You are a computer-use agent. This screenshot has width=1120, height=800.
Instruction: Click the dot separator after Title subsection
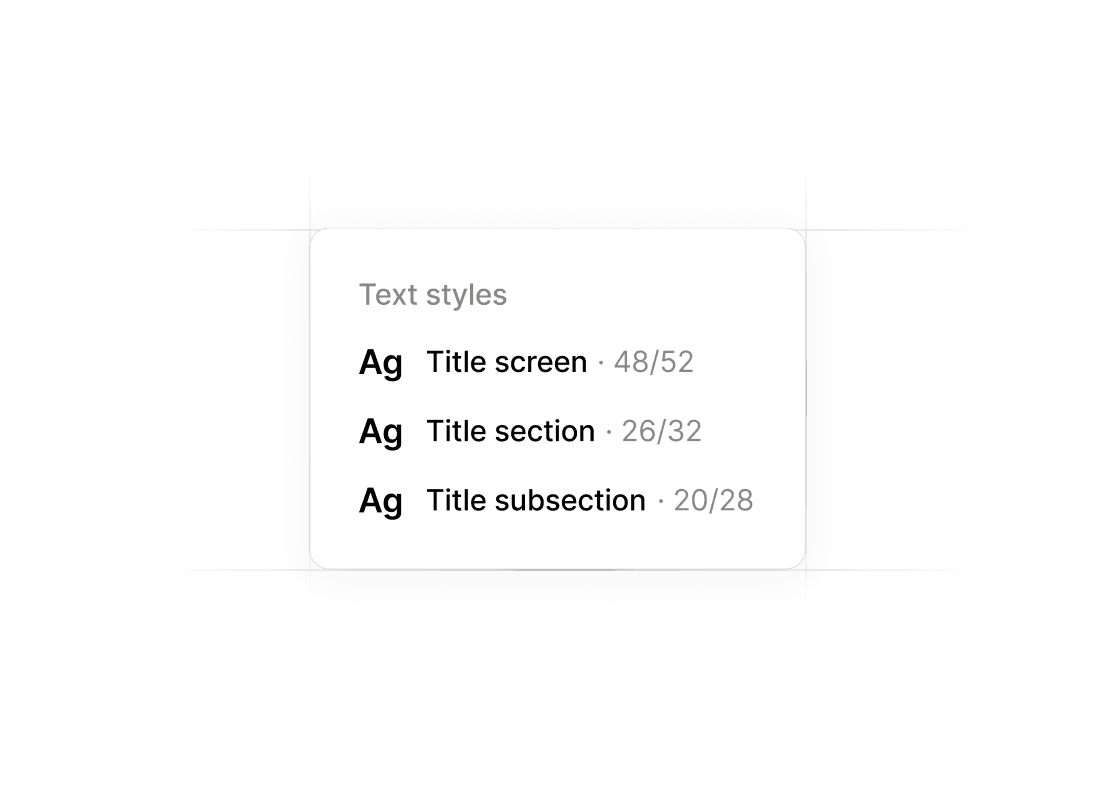(x=661, y=501)
